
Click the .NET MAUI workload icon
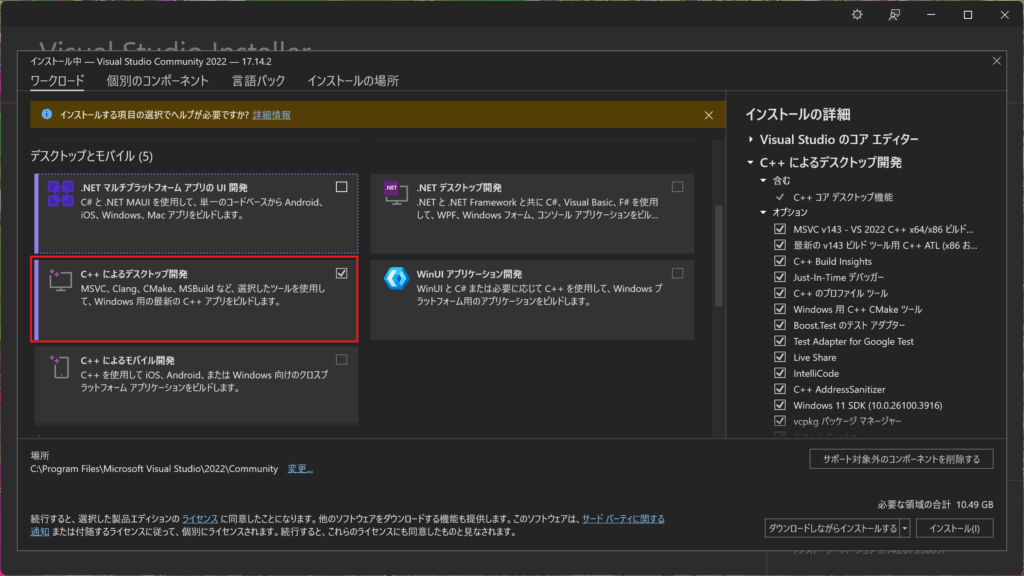(60, 194)
